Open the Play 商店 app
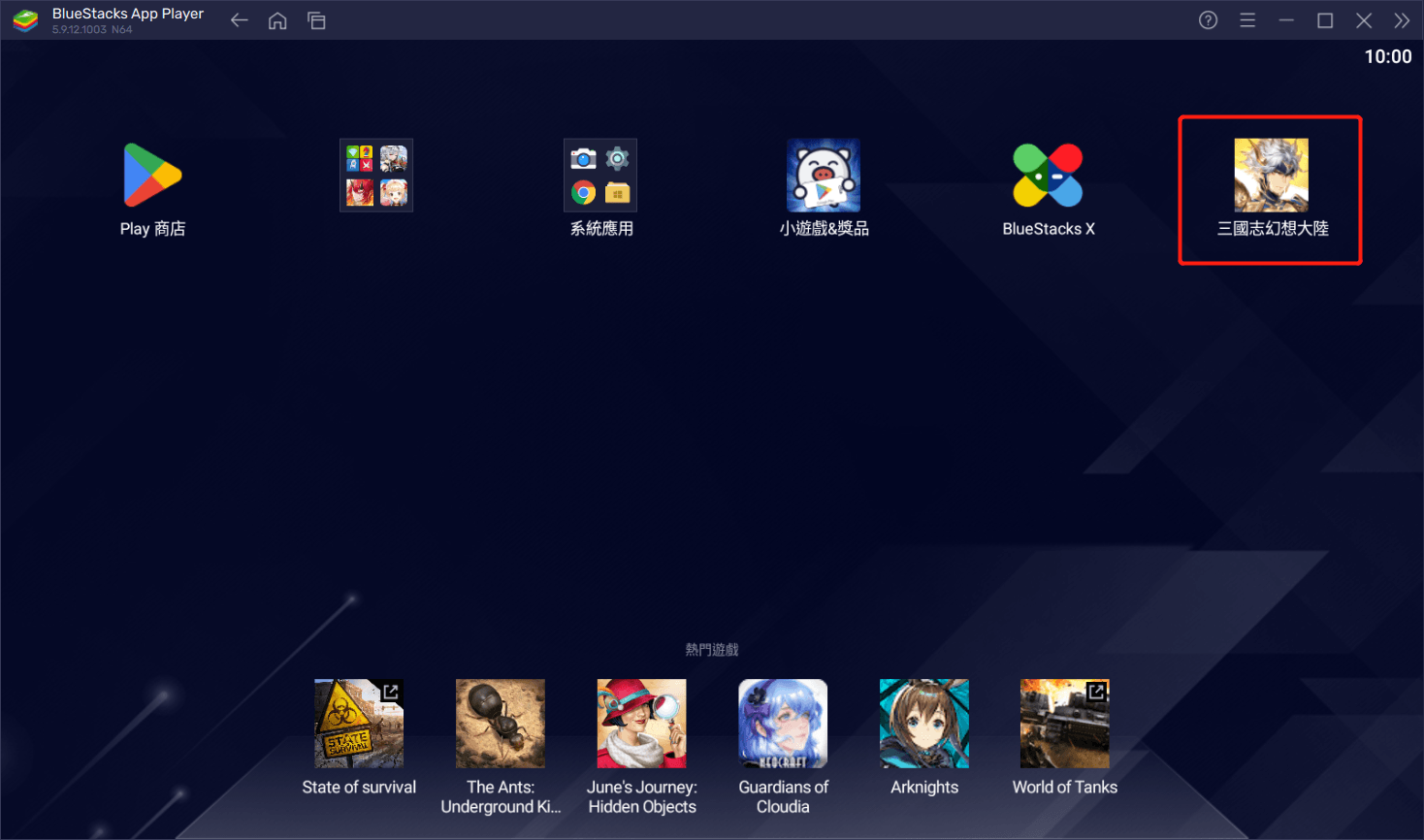The height and width of the screenshot is (840, 1424). 152,176
